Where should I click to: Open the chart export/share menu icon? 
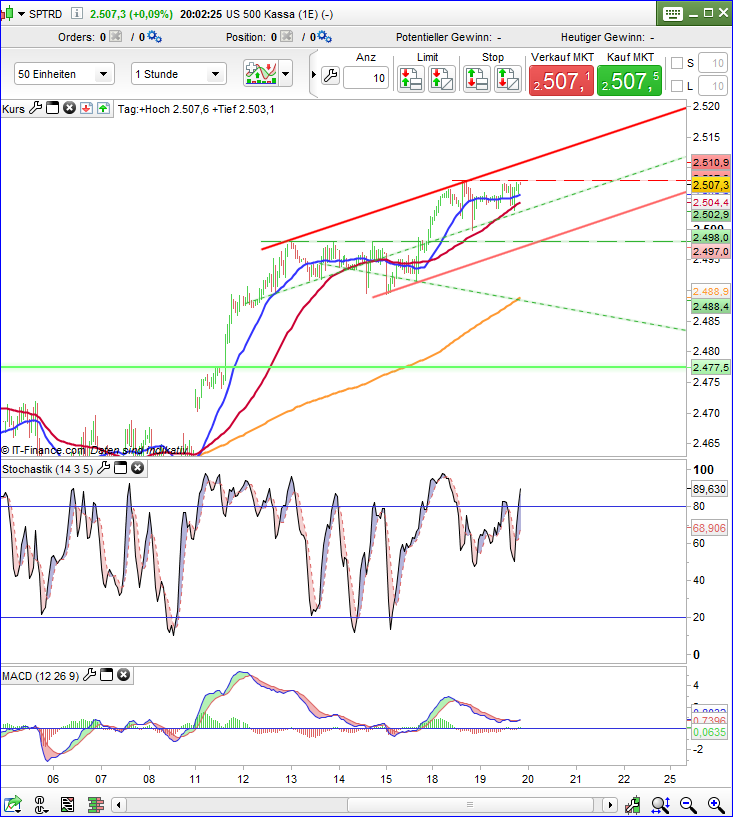(13, 804)
